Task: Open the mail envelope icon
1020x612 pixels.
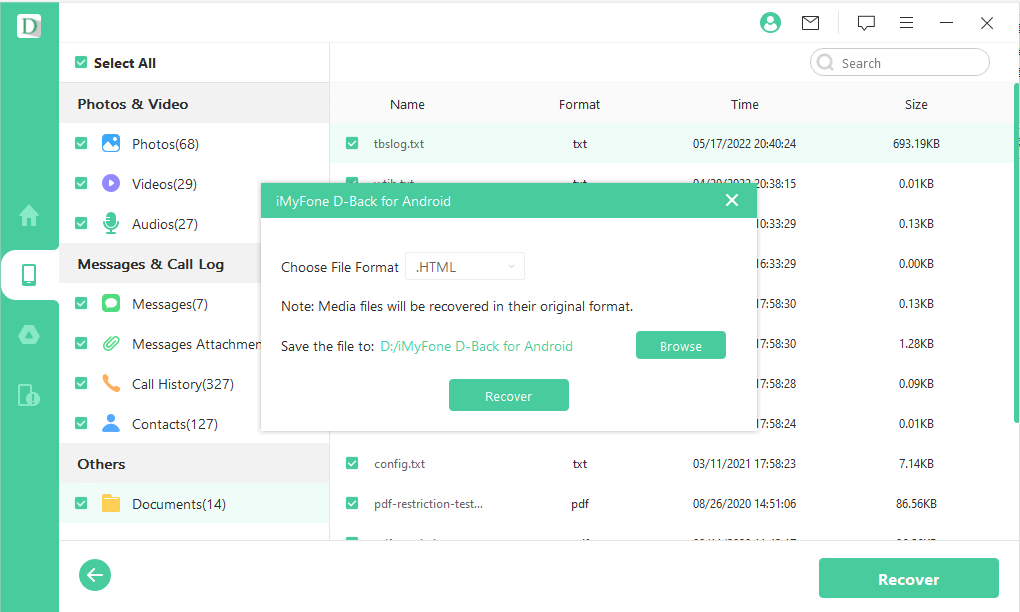Action: click(x=810, y=23)
